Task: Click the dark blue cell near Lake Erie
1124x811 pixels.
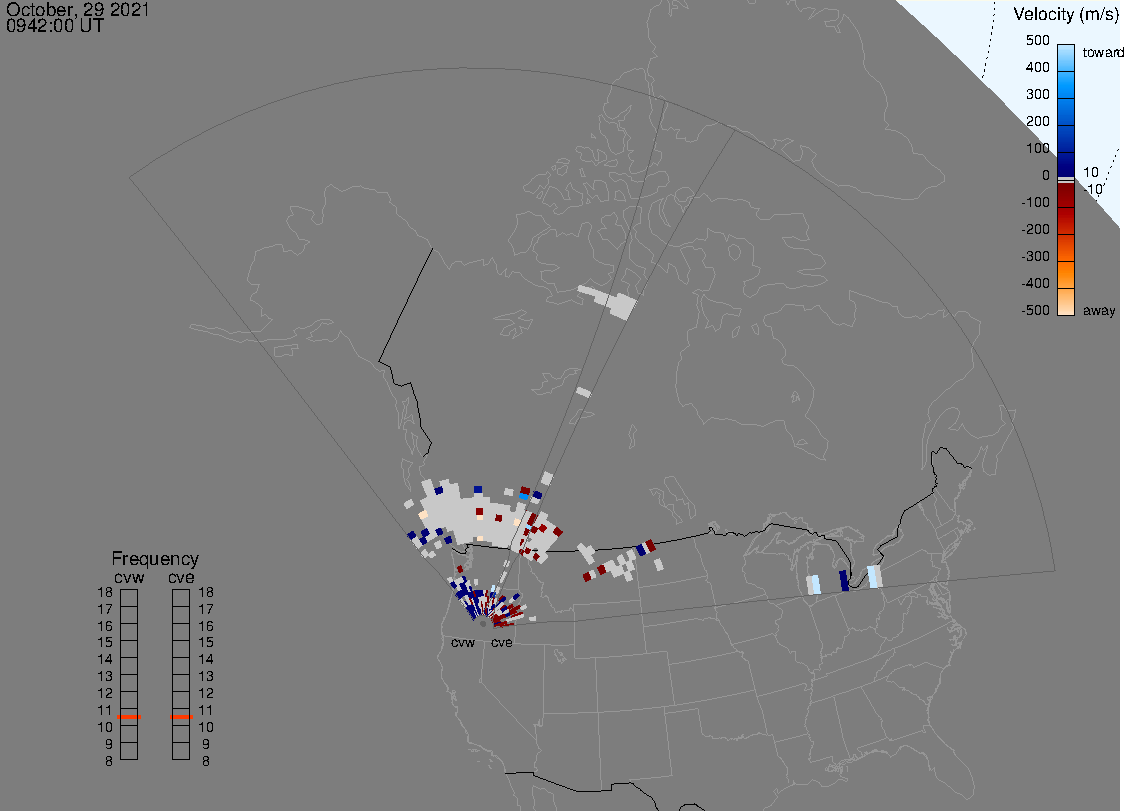Action: click(844, 581)
